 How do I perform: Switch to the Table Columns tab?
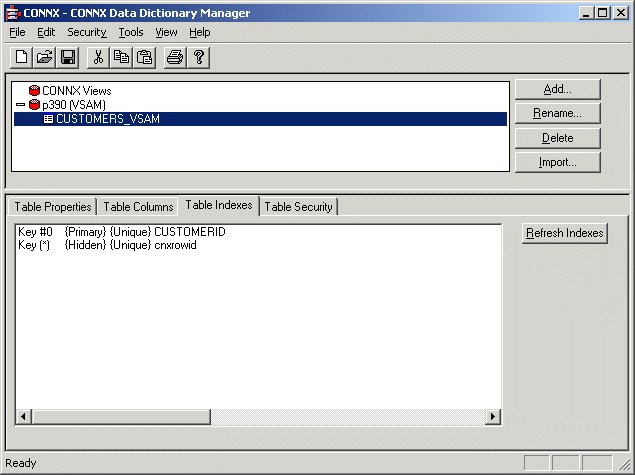[x=138, y=207]
